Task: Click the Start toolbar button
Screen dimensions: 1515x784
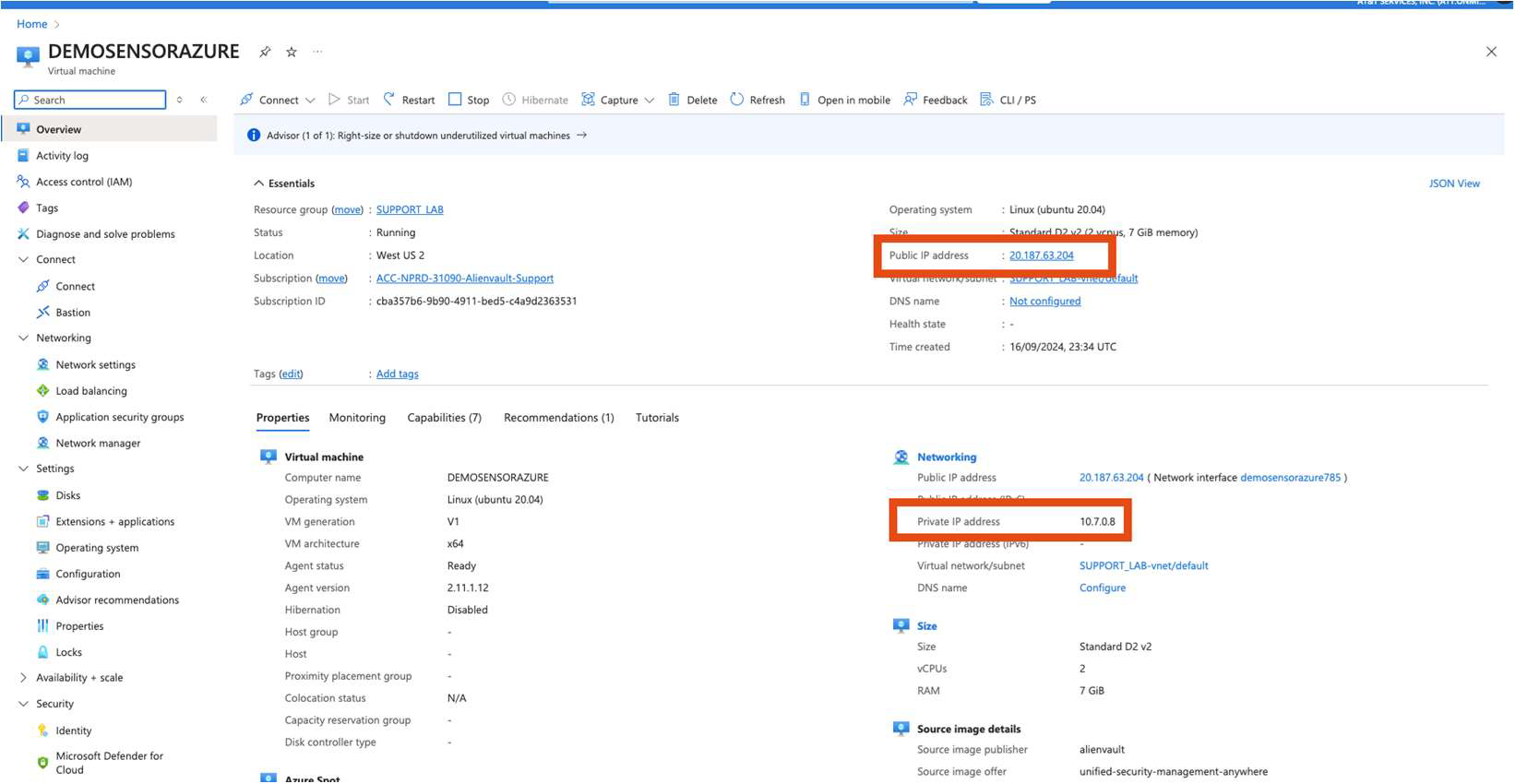Action: 349,100
